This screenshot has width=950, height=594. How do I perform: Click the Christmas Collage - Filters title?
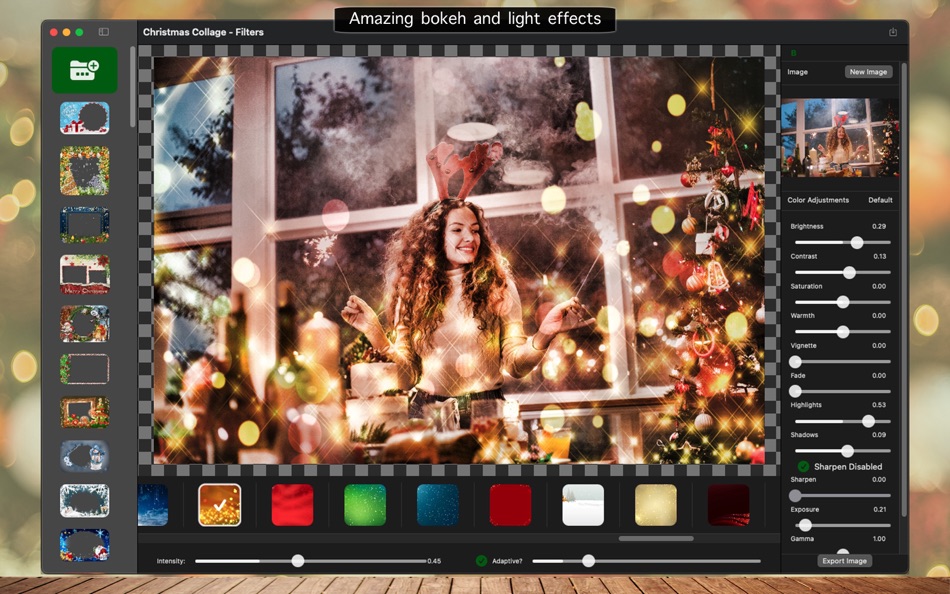203,32
